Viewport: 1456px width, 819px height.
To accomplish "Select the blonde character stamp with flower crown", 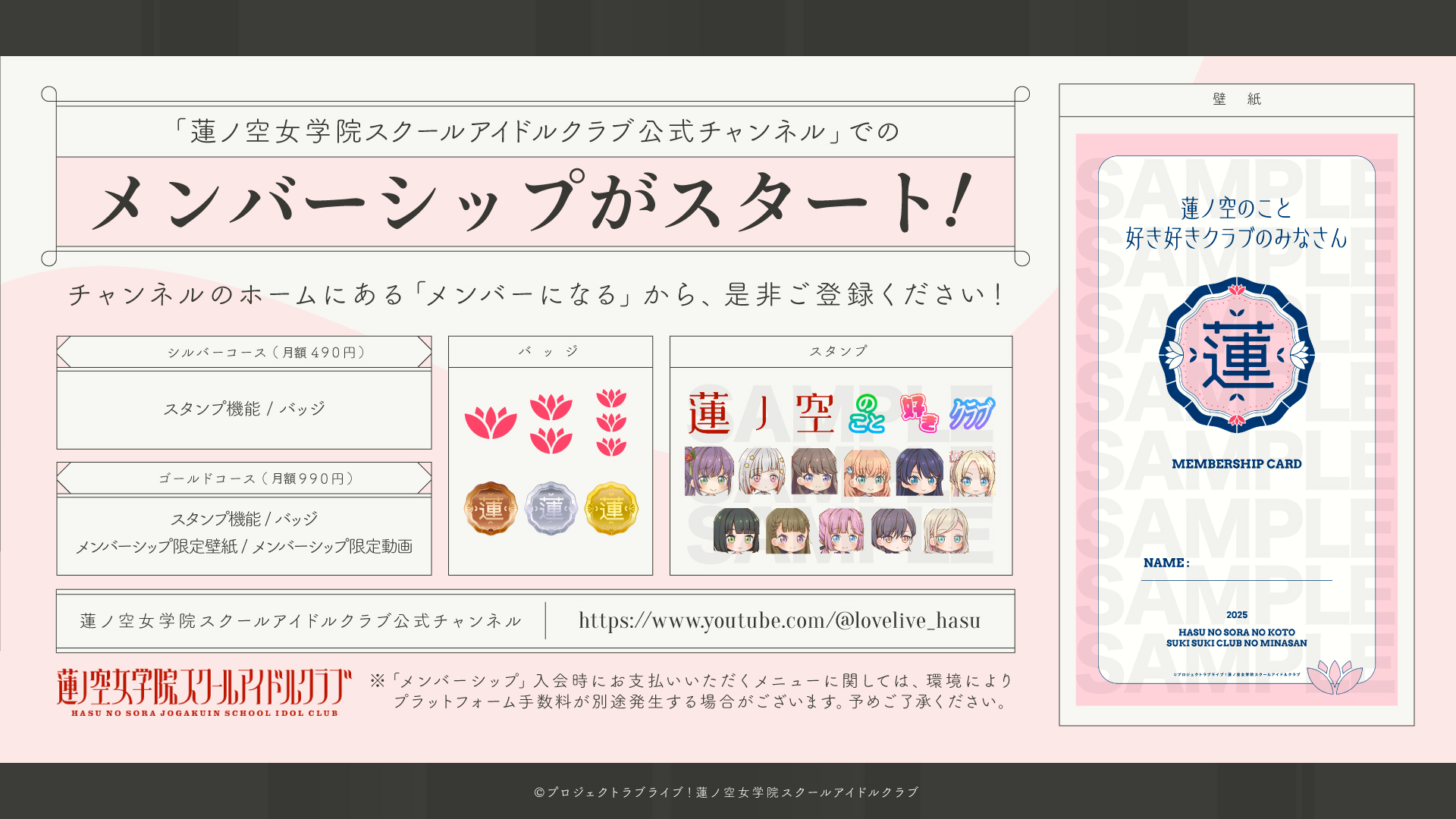I will pyautogui.click(x=972, y=473).
